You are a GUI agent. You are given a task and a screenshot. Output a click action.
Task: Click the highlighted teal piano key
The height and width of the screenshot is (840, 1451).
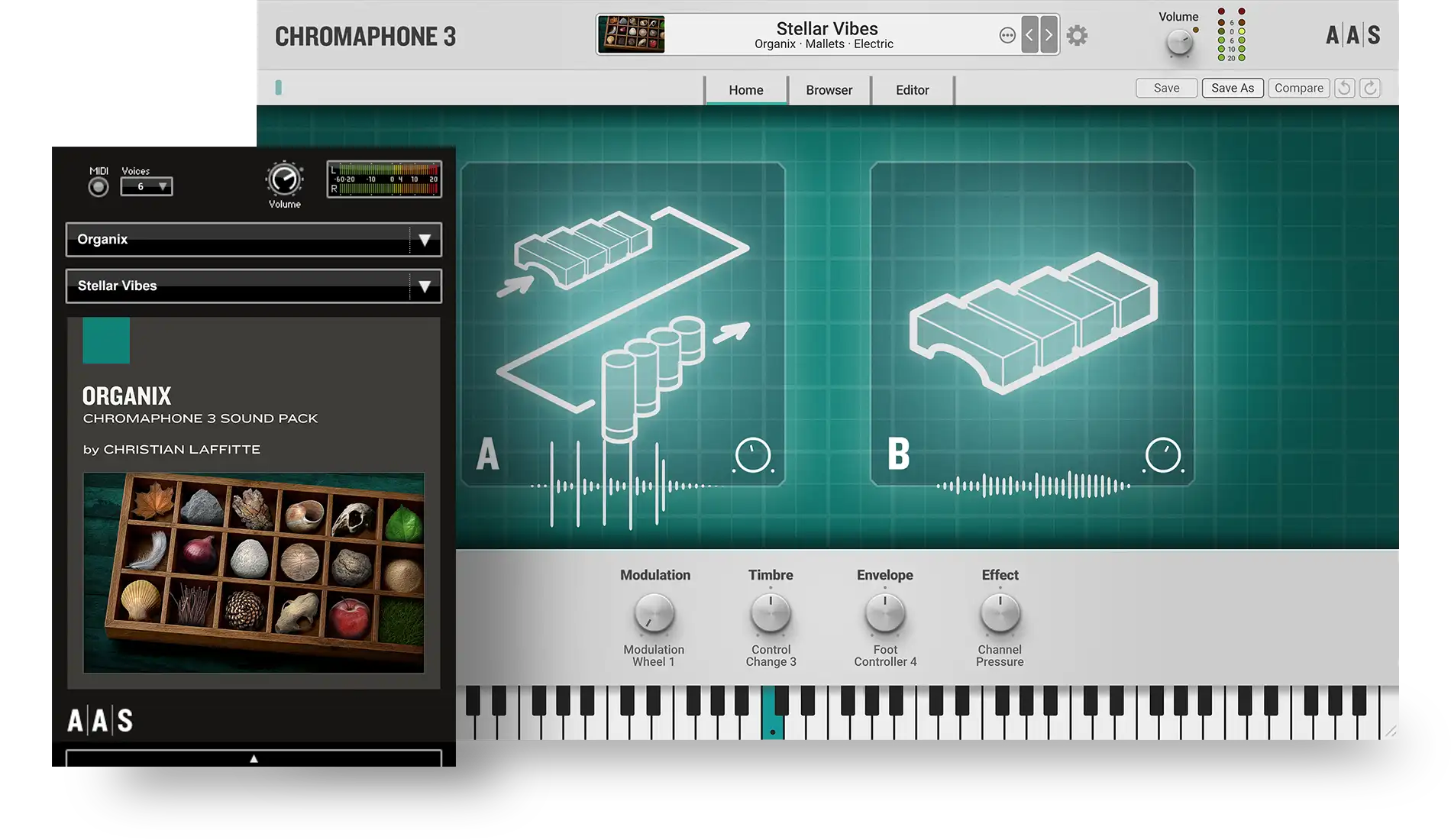coord(772,712)
